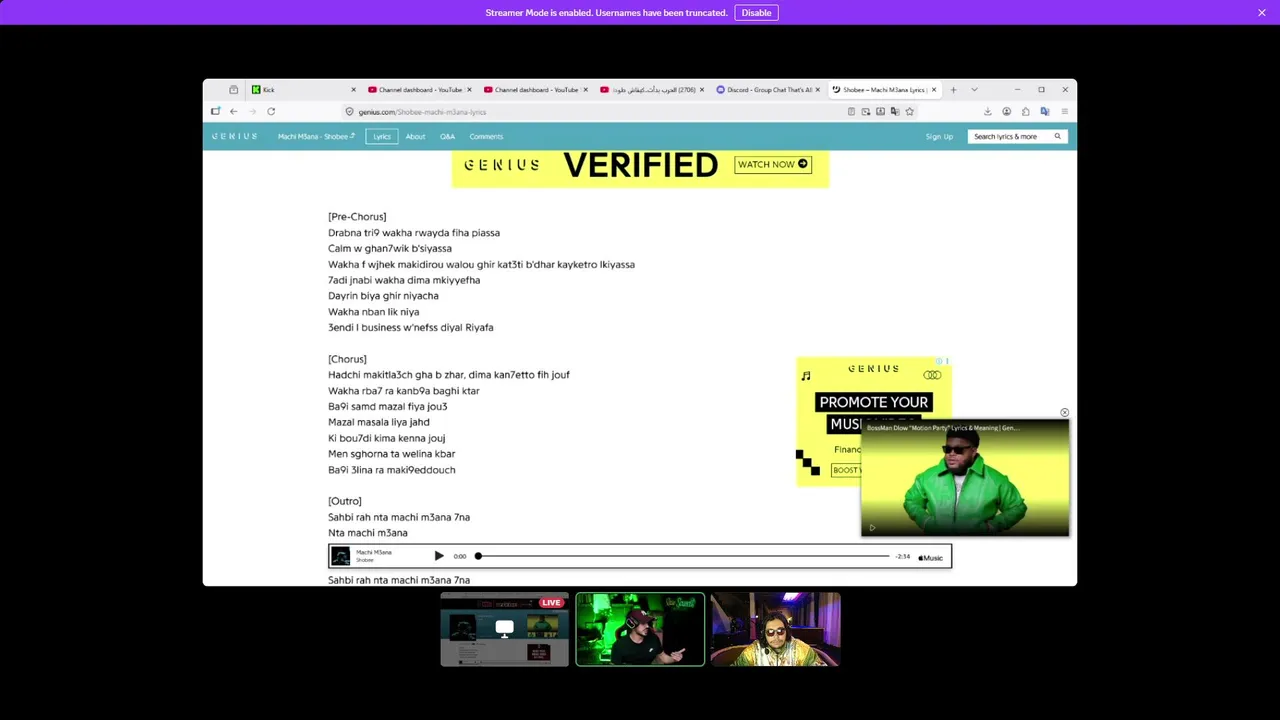Bookmark this page with the star

[x=909, y=112]
